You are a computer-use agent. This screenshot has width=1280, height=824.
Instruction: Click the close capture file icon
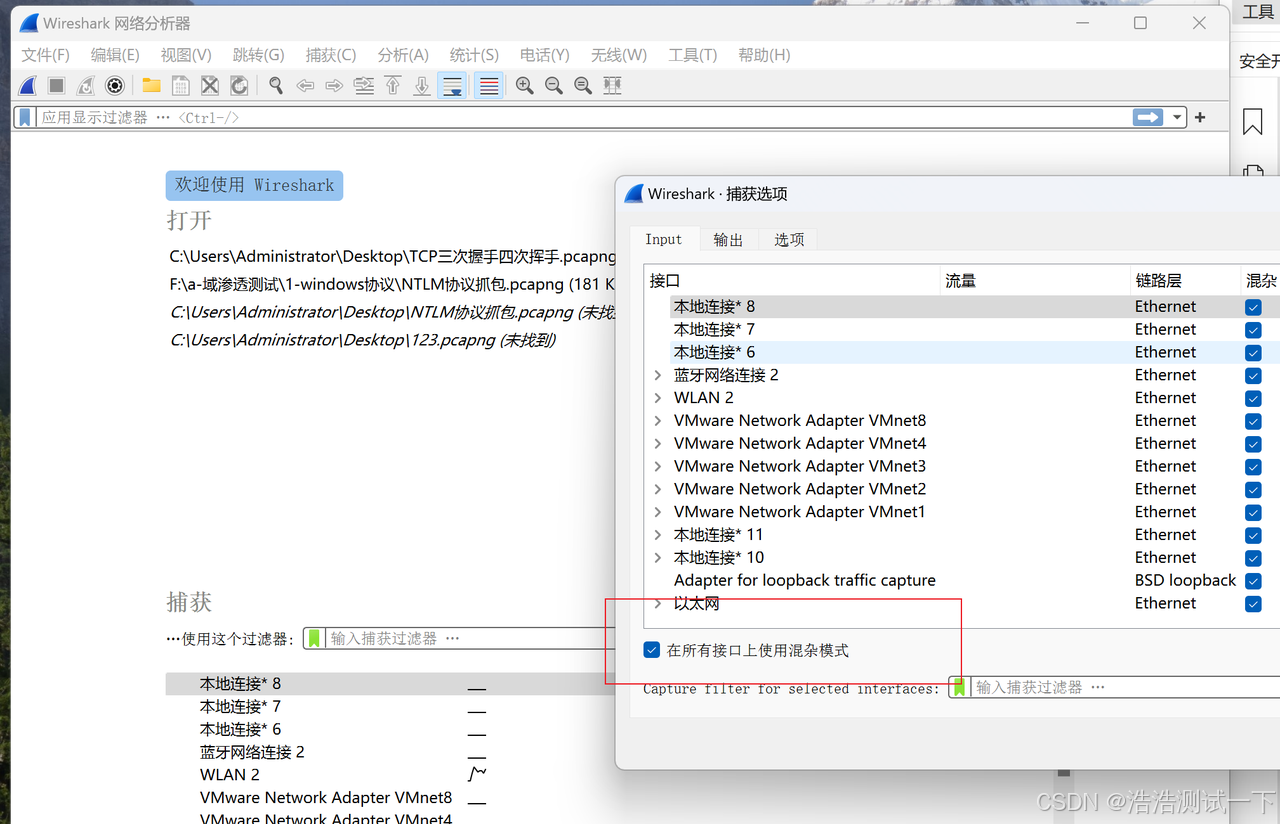pos(209,86)
